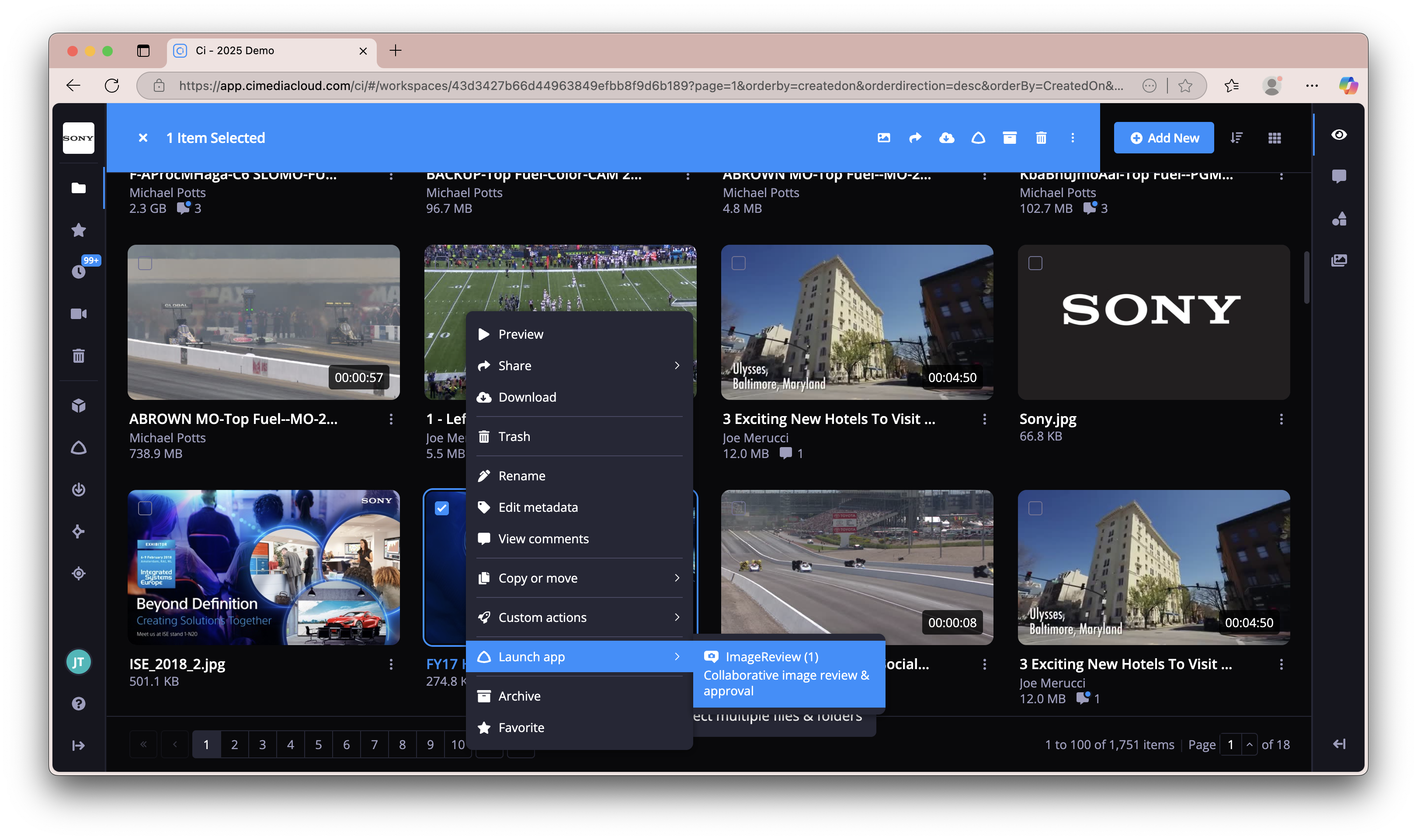The height and width of the screenshot is (840, 1417).
Task: Check the bottom-right 3 Exciting New Hotels checkbox
Action: coord(1035,508)
